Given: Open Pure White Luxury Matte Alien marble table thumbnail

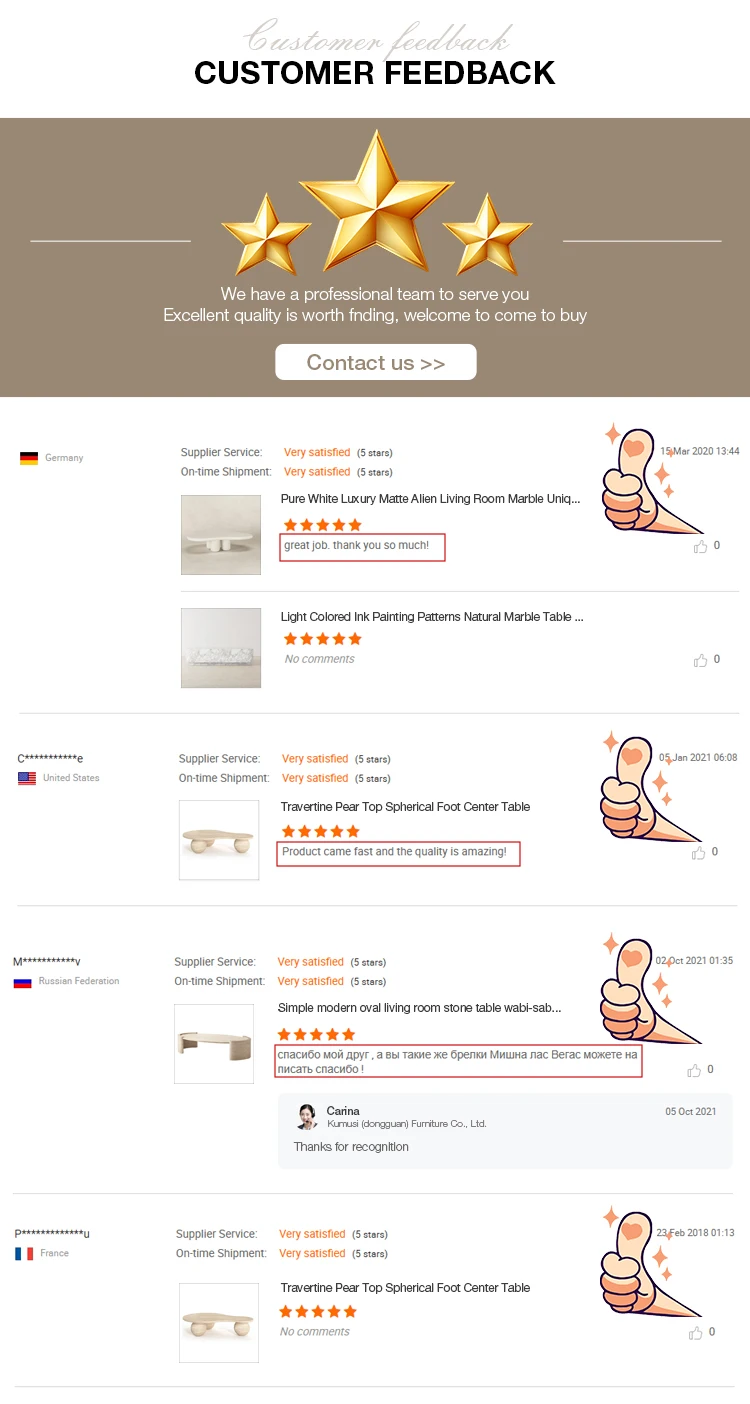Looking at the screenshot, I should click(x=221, y=535).
